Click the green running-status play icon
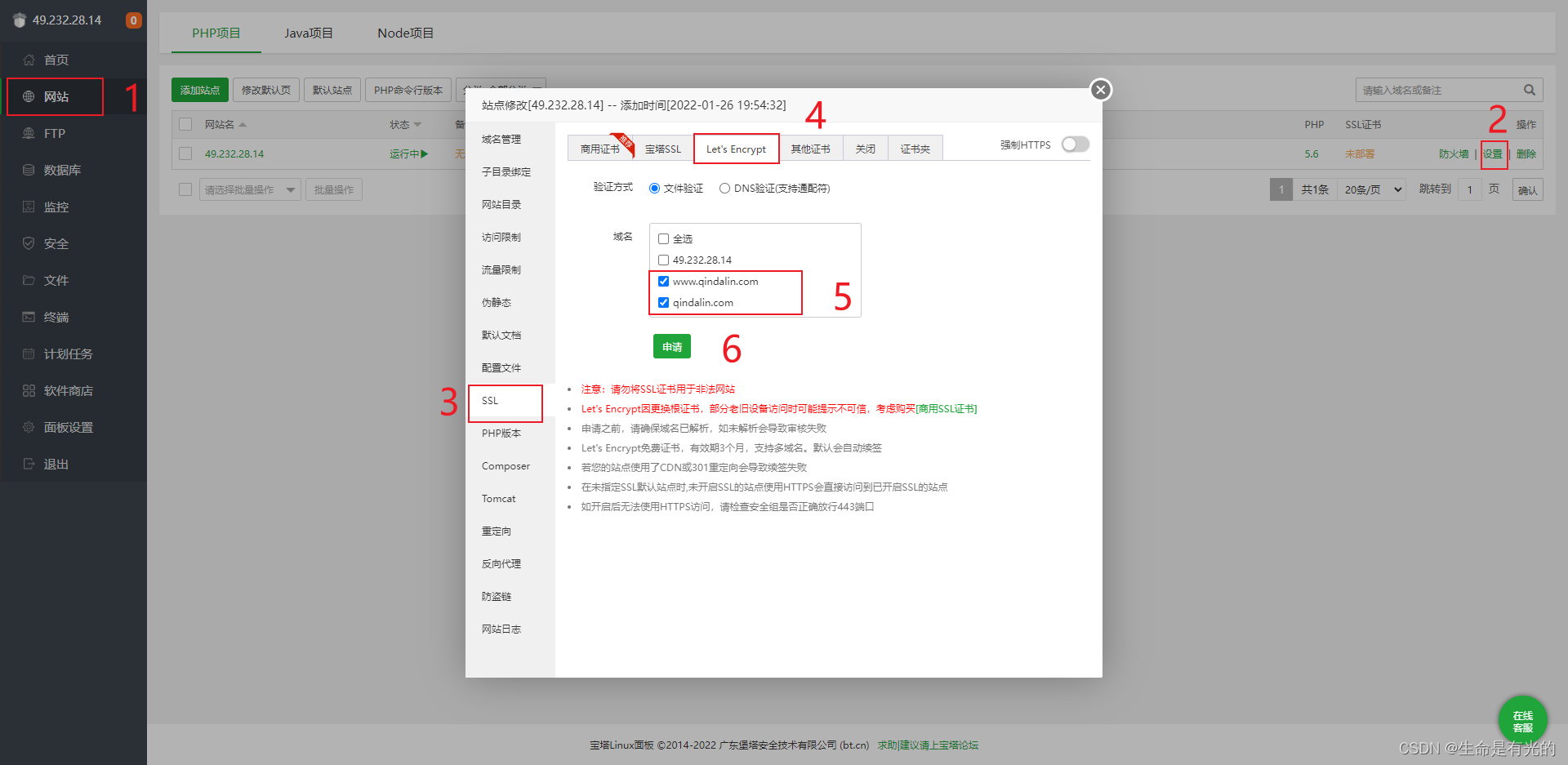 [424, 153]
